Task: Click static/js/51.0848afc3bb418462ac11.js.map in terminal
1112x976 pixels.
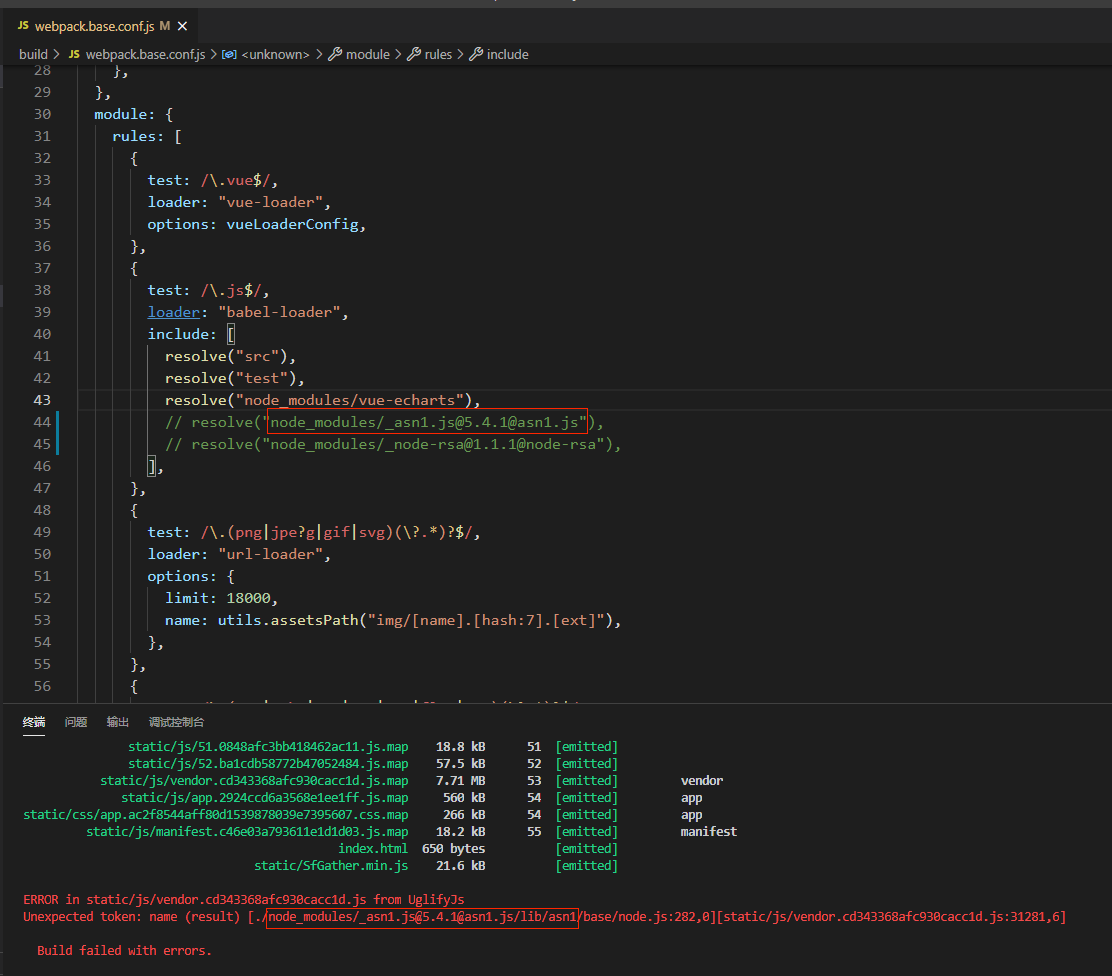Action: tap(268, 747)
